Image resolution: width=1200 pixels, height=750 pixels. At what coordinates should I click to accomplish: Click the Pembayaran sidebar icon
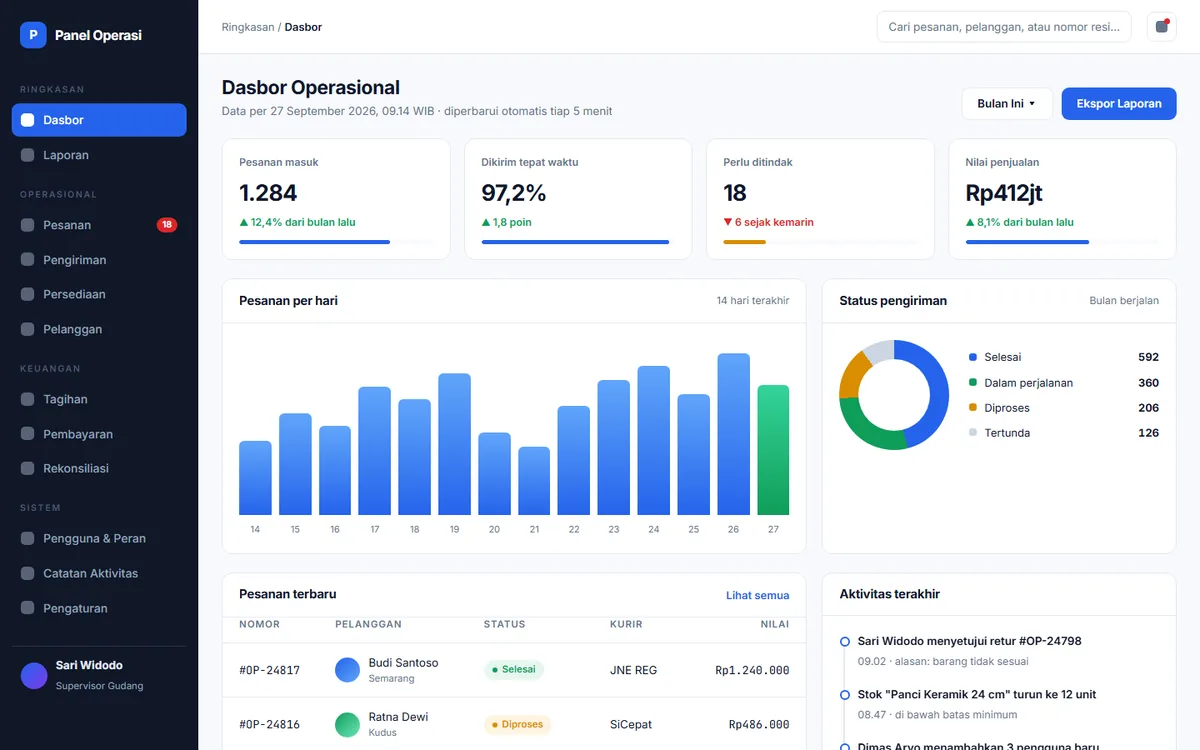pos(27,434)
